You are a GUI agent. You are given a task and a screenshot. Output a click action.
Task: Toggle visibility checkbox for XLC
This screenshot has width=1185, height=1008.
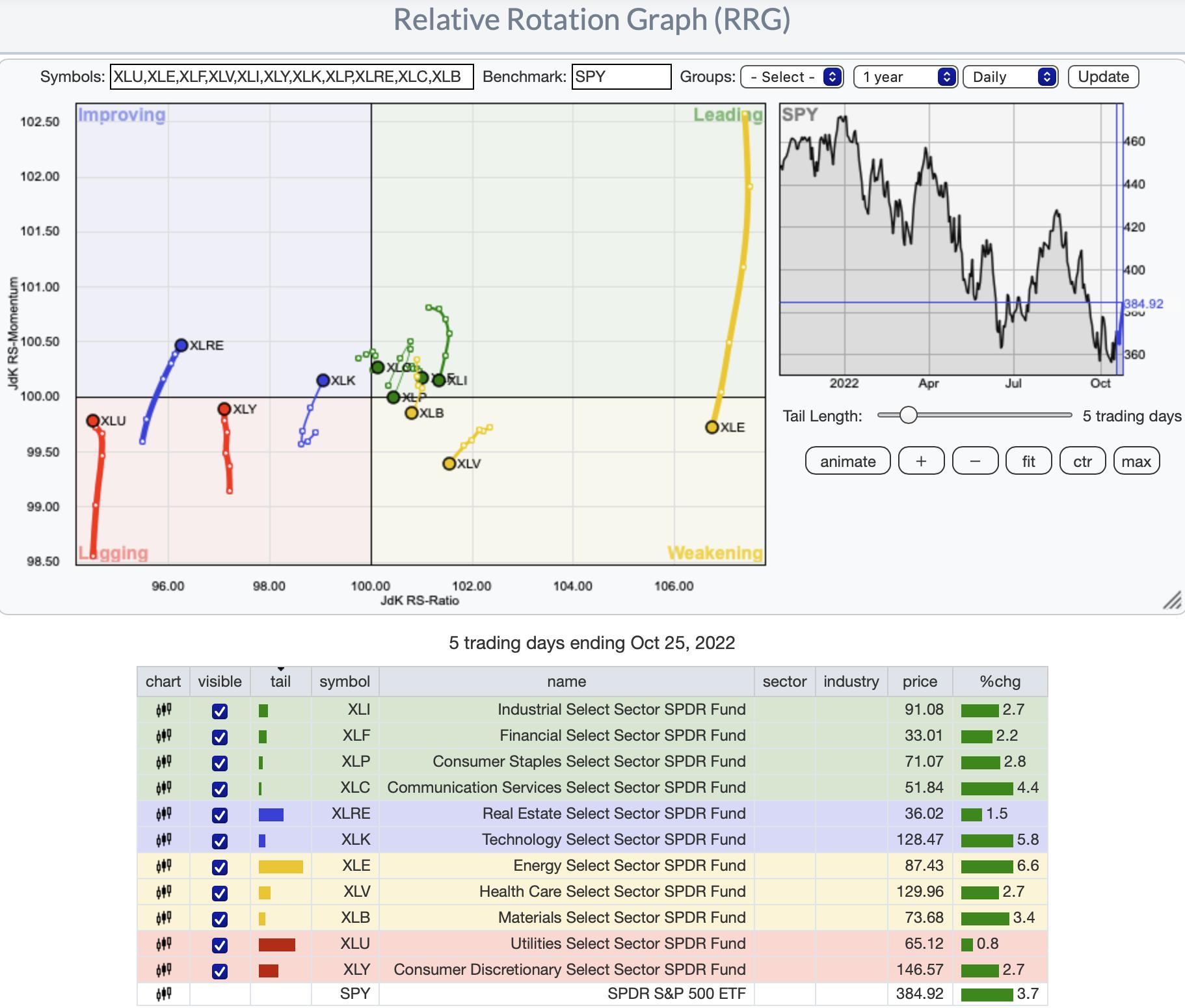220,789
